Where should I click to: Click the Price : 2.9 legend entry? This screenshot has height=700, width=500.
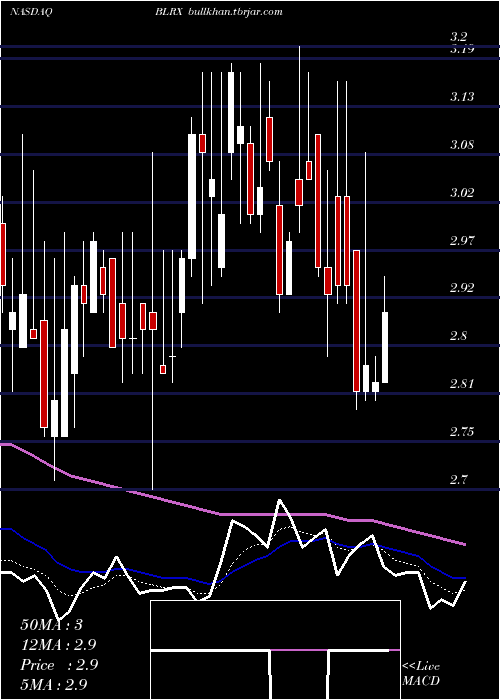(59, 665)
